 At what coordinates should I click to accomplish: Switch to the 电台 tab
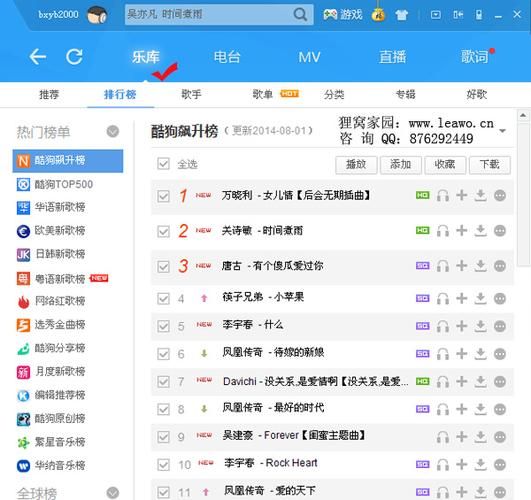[x=227, y=57]
